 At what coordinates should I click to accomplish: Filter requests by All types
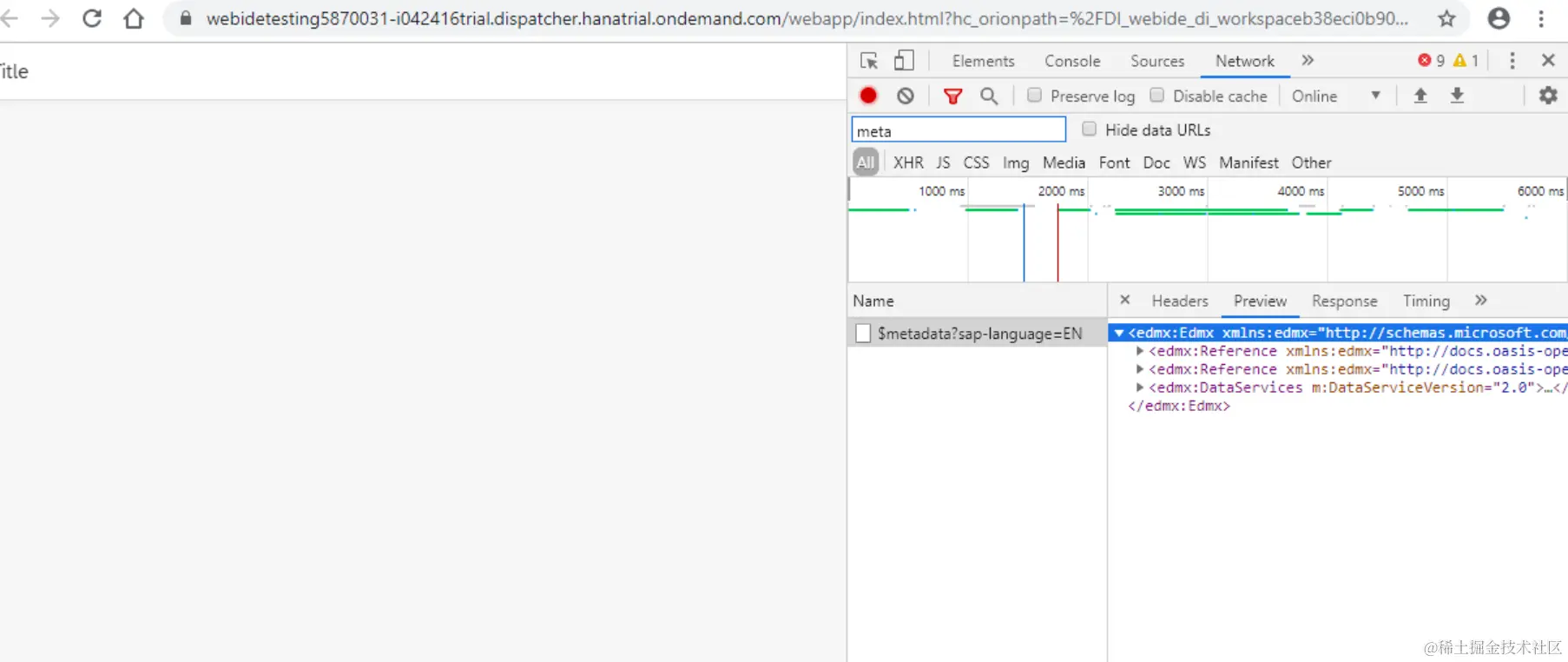point(866,162)
